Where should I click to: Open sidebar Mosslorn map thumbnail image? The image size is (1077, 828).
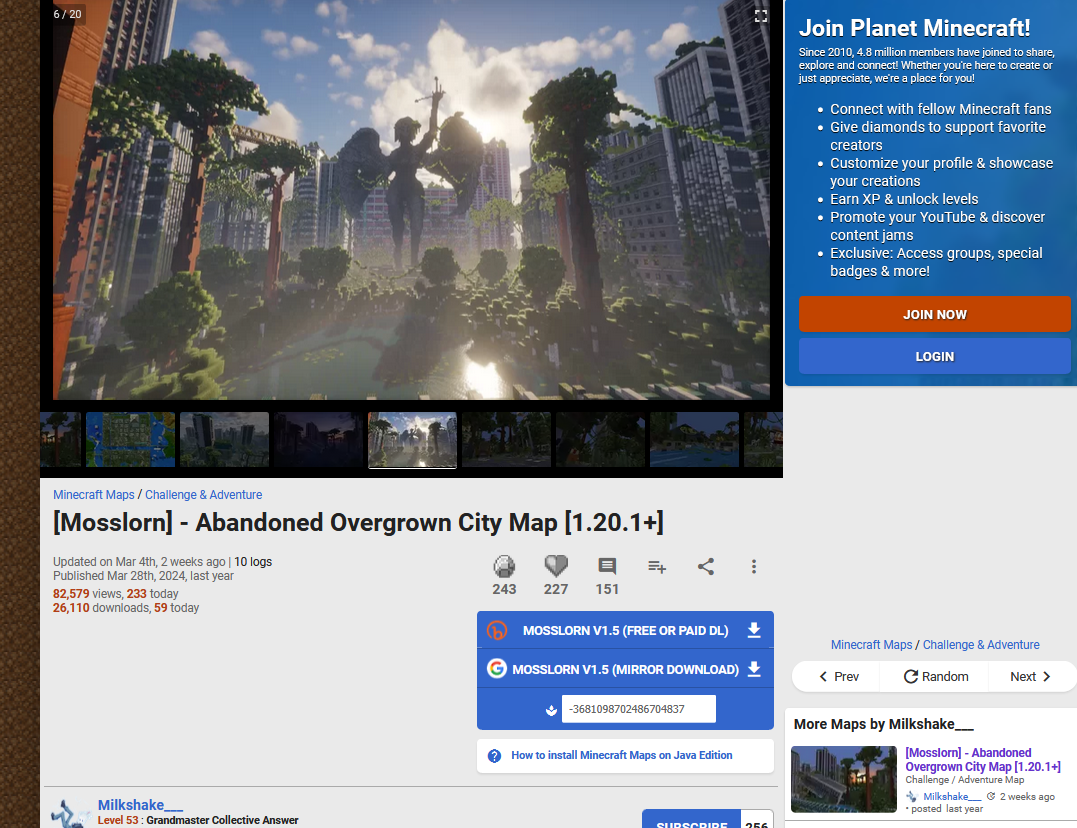(843, 779)
